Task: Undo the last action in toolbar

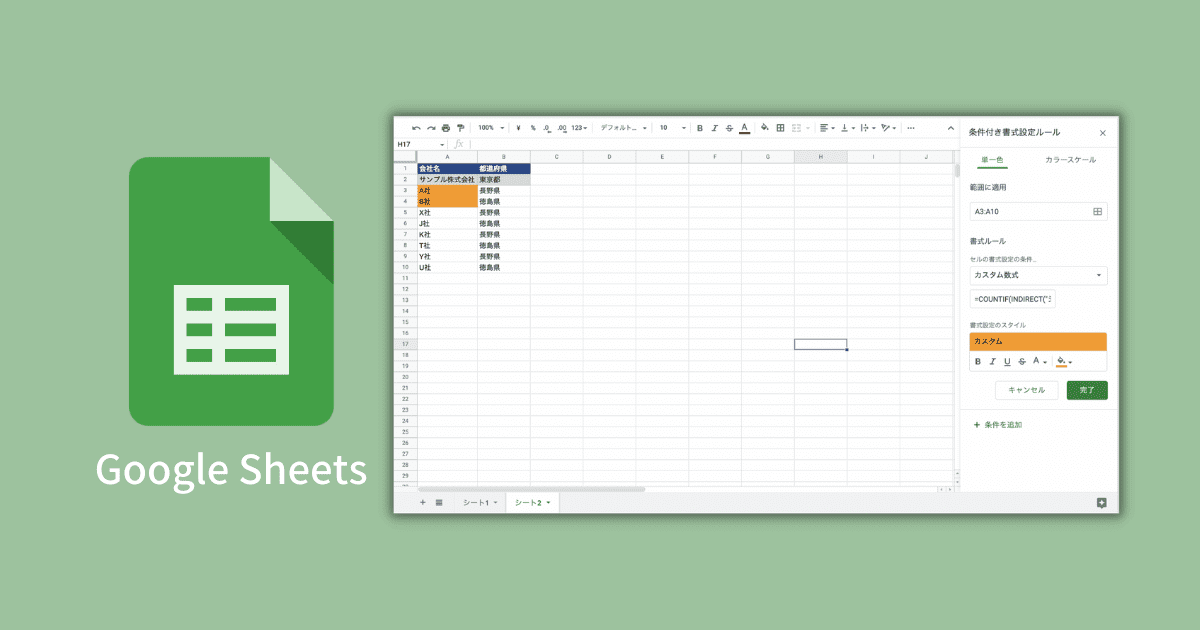Action: coord(416,128)
